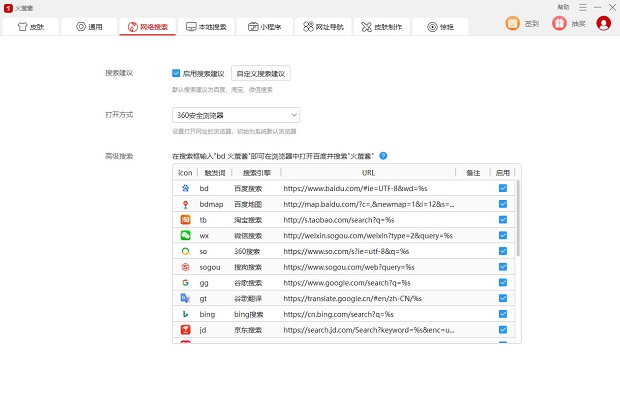Click the Baidu paw icon in bd row
Viewport: 620px width, 393px height.
coord(185,188)
